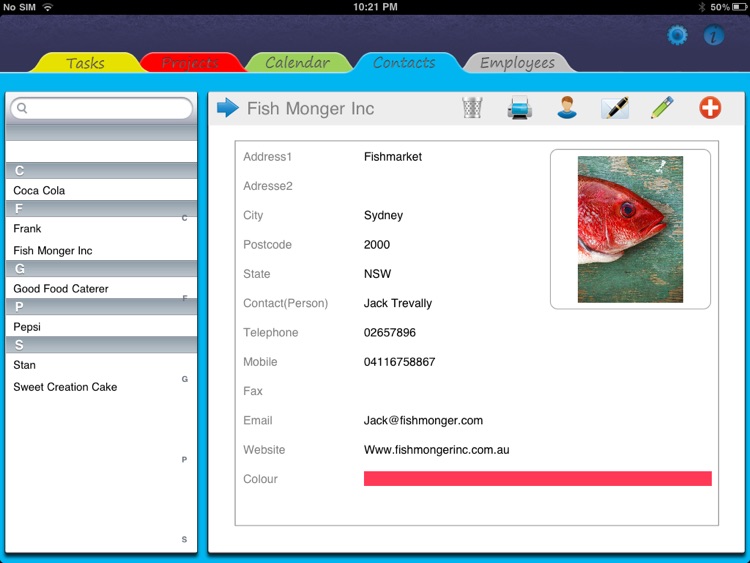Image resolution: width=750 pixels, height=563 pixels.
Task: Focus the contacts search field
Action: click(x=101, y=108)
